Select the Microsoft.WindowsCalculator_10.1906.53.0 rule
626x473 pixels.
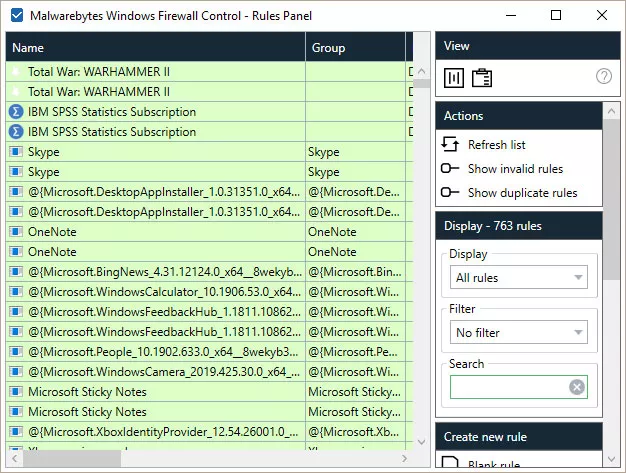156,292
